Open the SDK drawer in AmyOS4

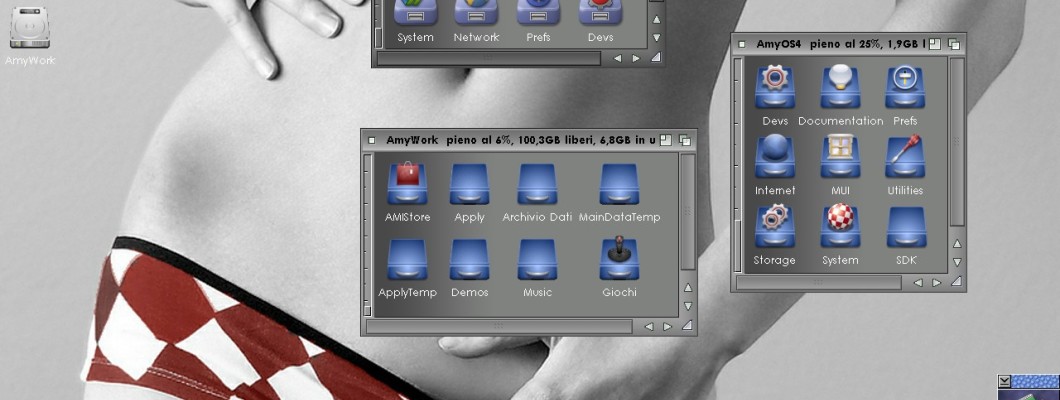coord(904,227)
